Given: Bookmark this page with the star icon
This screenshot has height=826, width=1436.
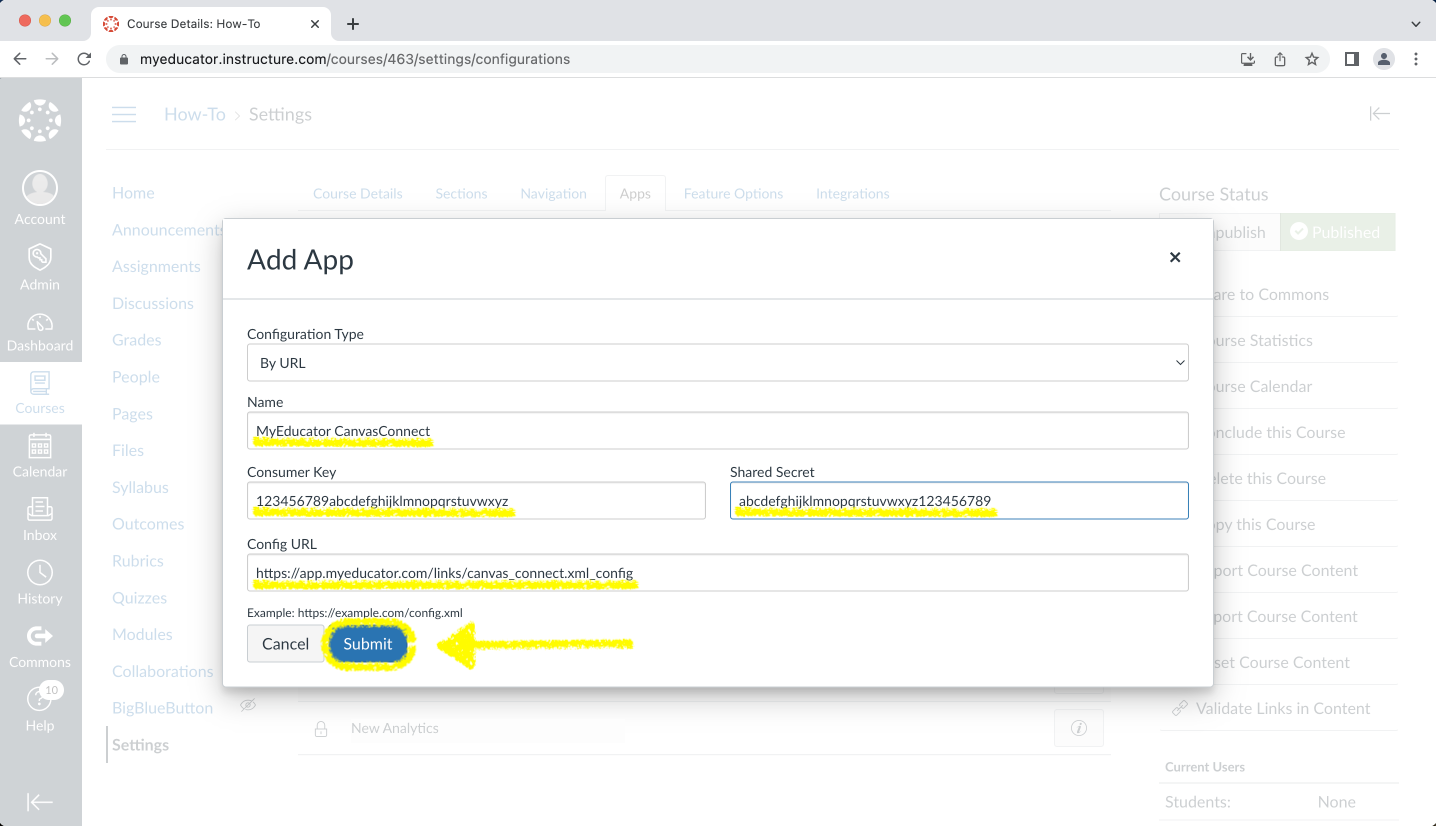Looking at the screenshot, I should pos(1312,59).
